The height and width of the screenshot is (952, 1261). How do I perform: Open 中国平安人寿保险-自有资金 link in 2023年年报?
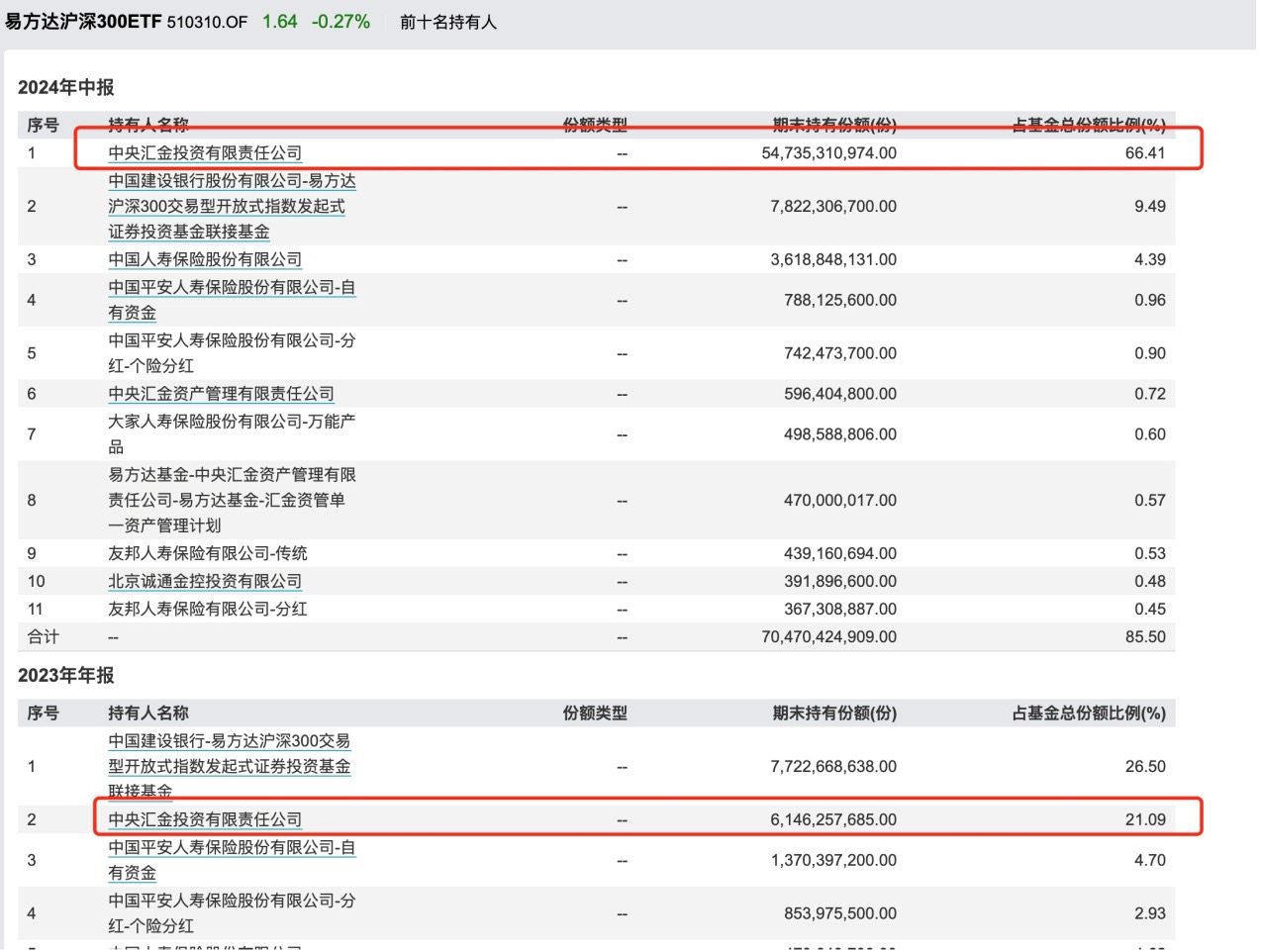click(232, 861)
